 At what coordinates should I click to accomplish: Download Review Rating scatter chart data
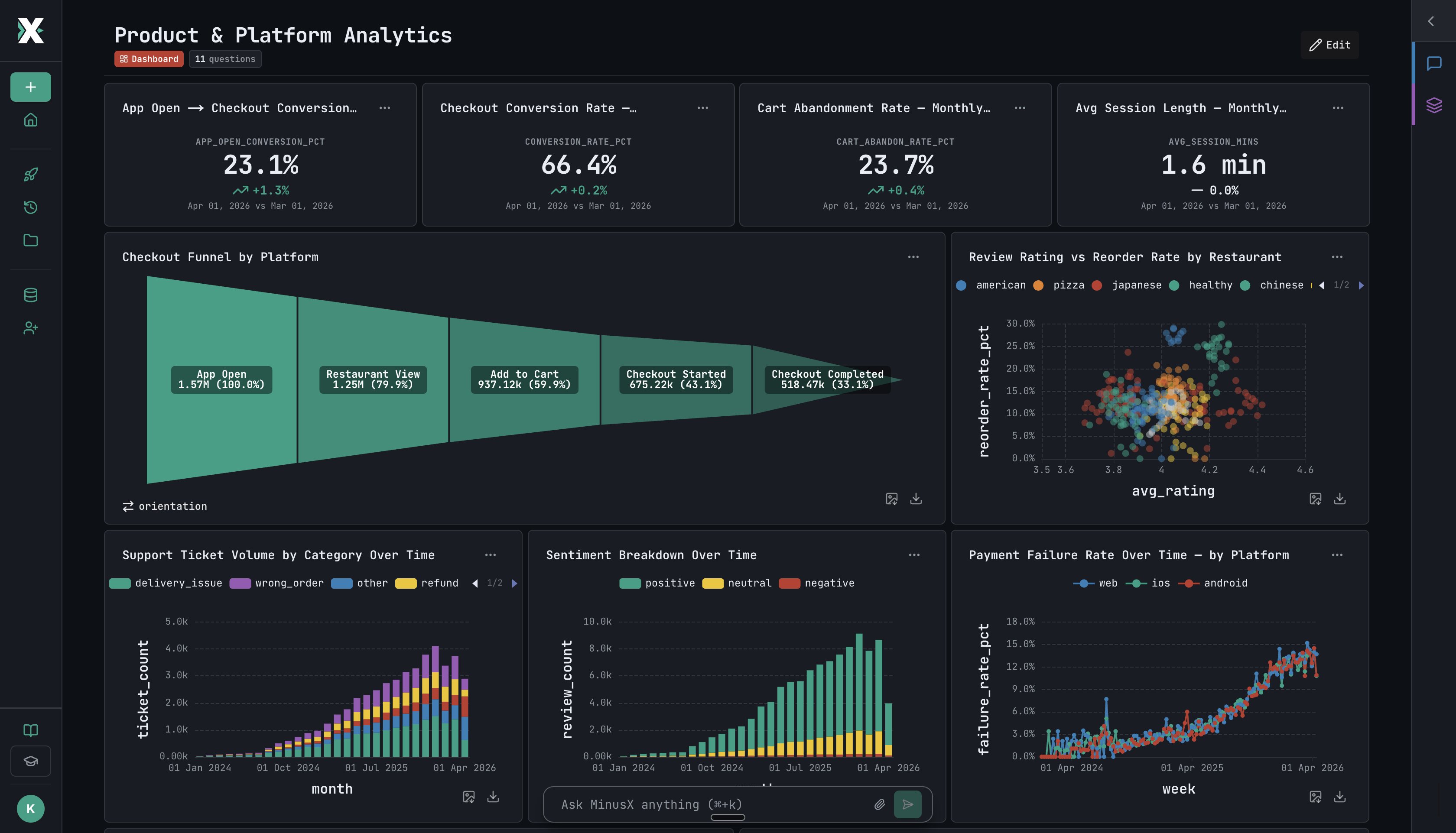click(x=1340, y=499)
